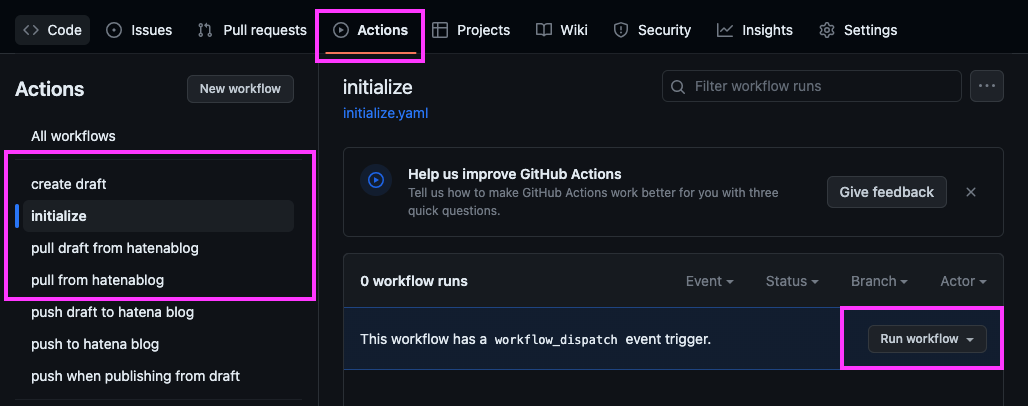Open the Run workflow dropdown
The width and height of the screenshot is (1028, 406).
pos(927,339)
